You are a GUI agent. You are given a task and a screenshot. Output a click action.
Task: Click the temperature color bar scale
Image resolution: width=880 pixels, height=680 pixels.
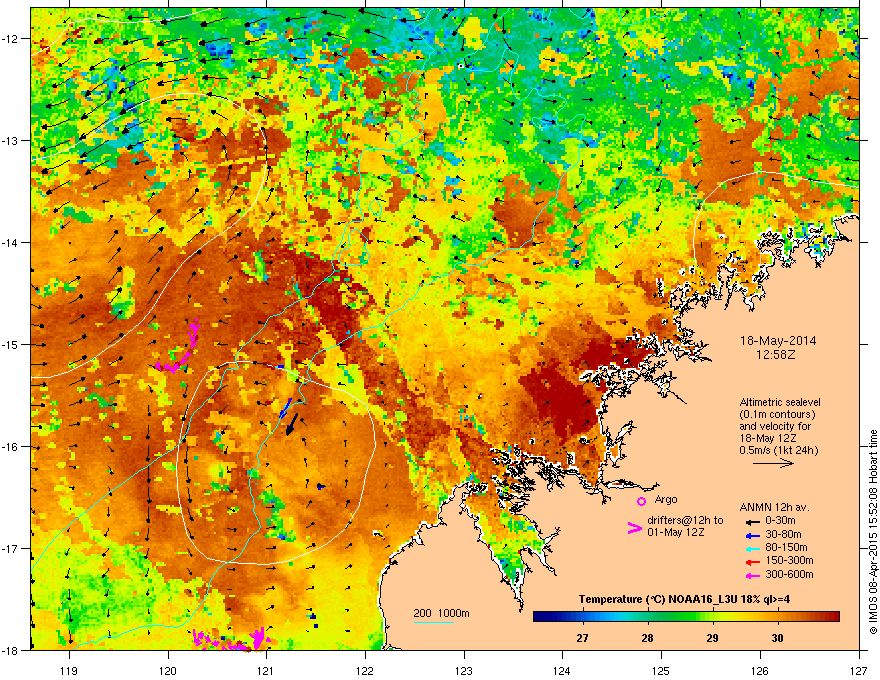686,617
